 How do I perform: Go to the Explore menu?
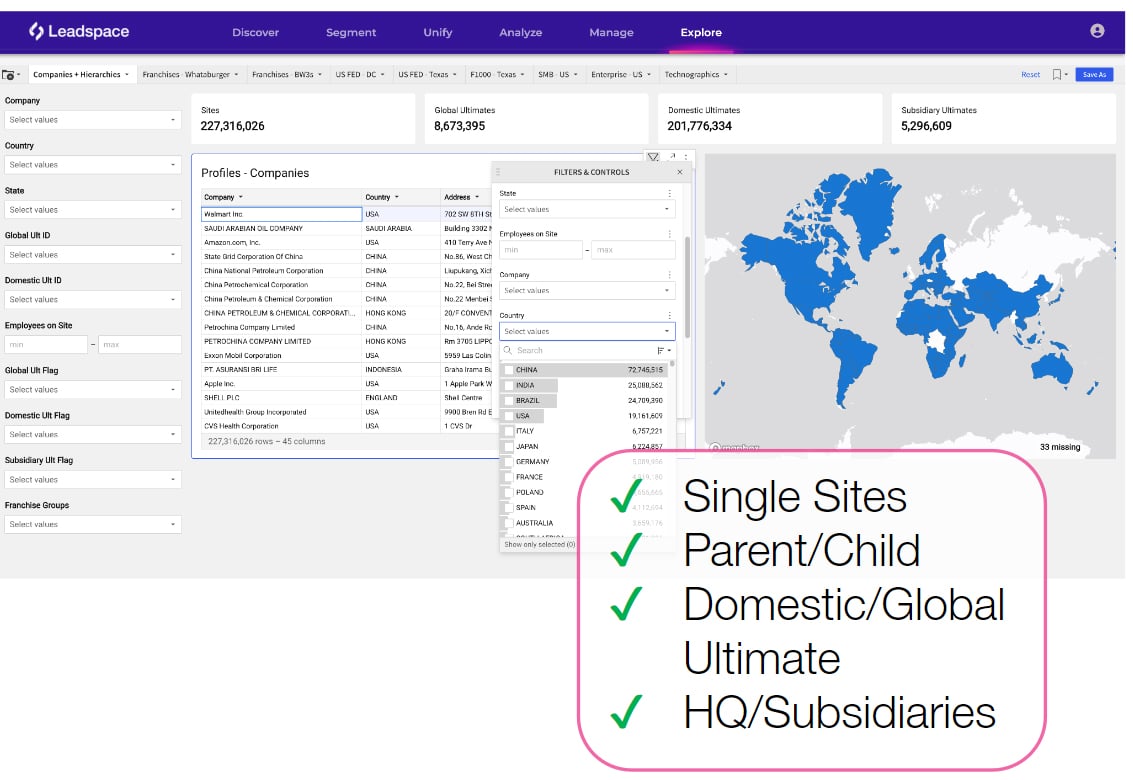point(701,33)
